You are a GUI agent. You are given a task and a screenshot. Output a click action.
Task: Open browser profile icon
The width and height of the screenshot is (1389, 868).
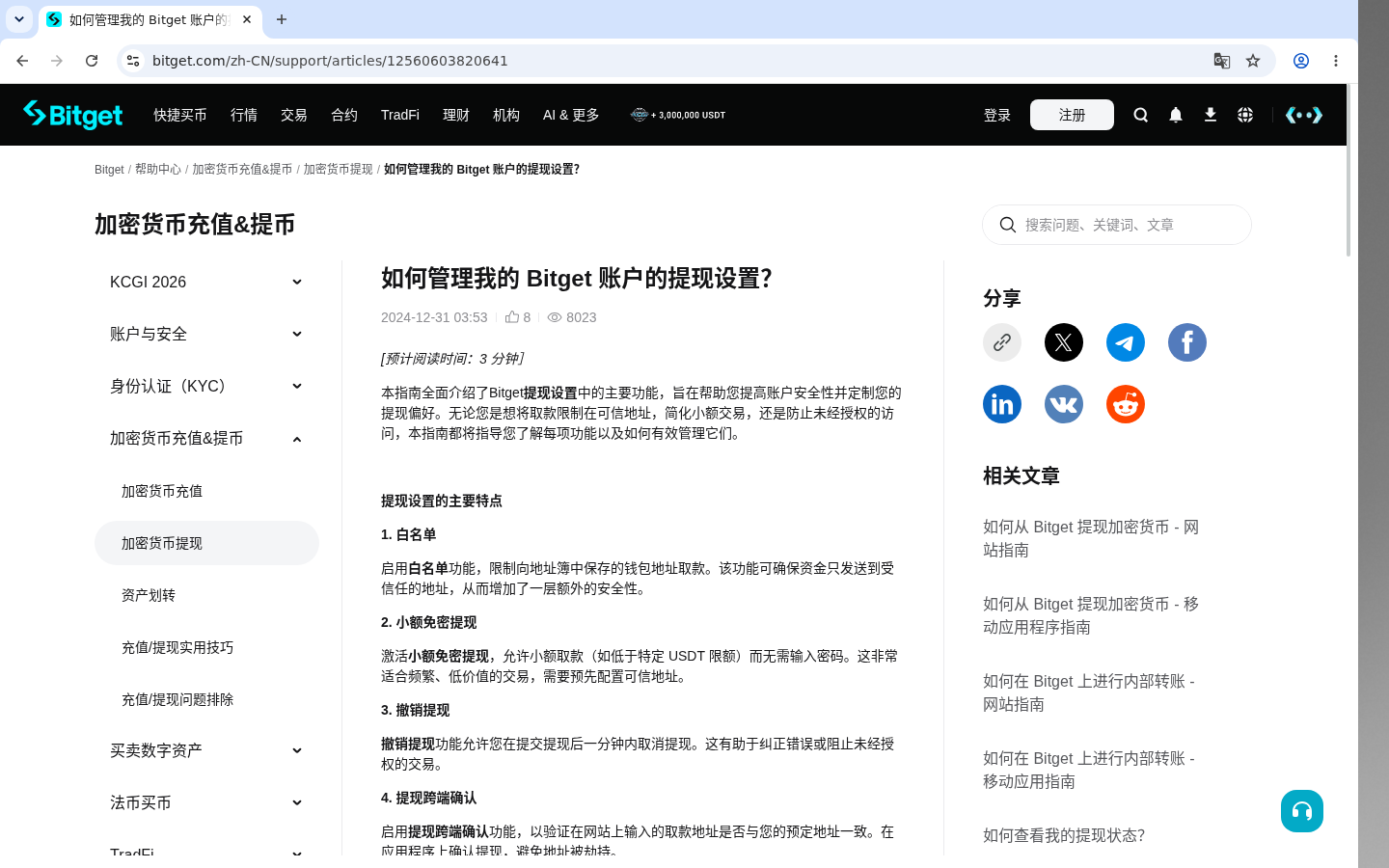1301,61
